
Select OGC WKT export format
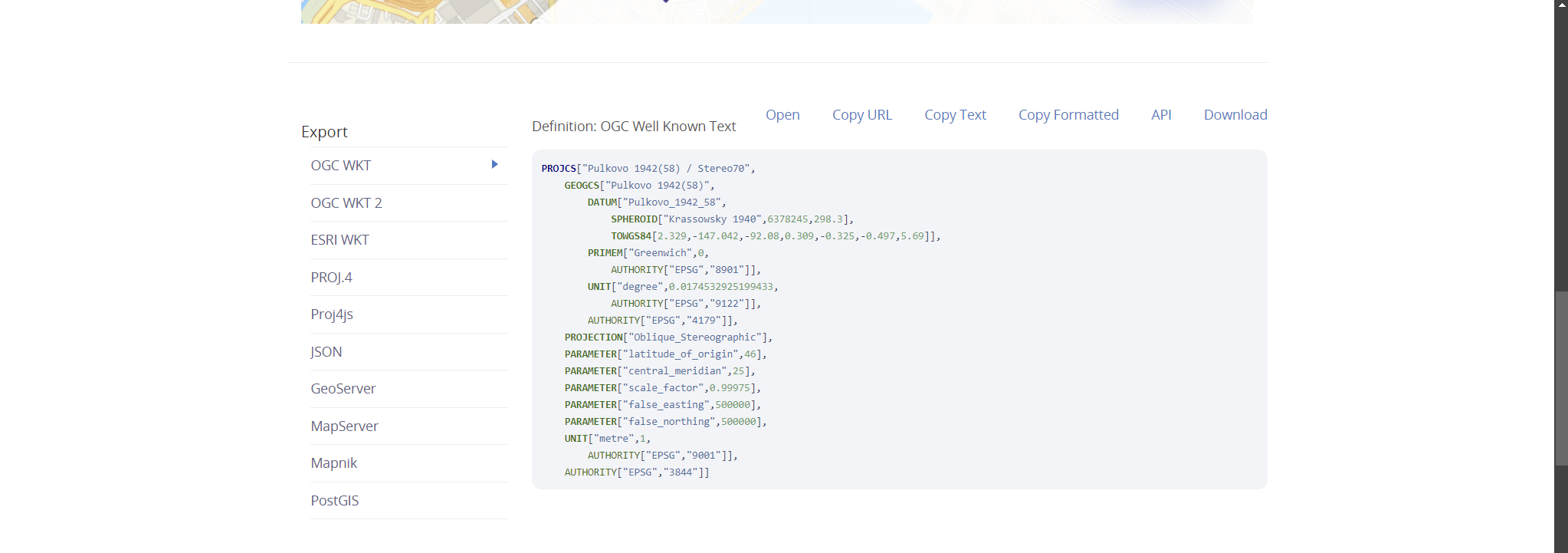pos(341,166)
